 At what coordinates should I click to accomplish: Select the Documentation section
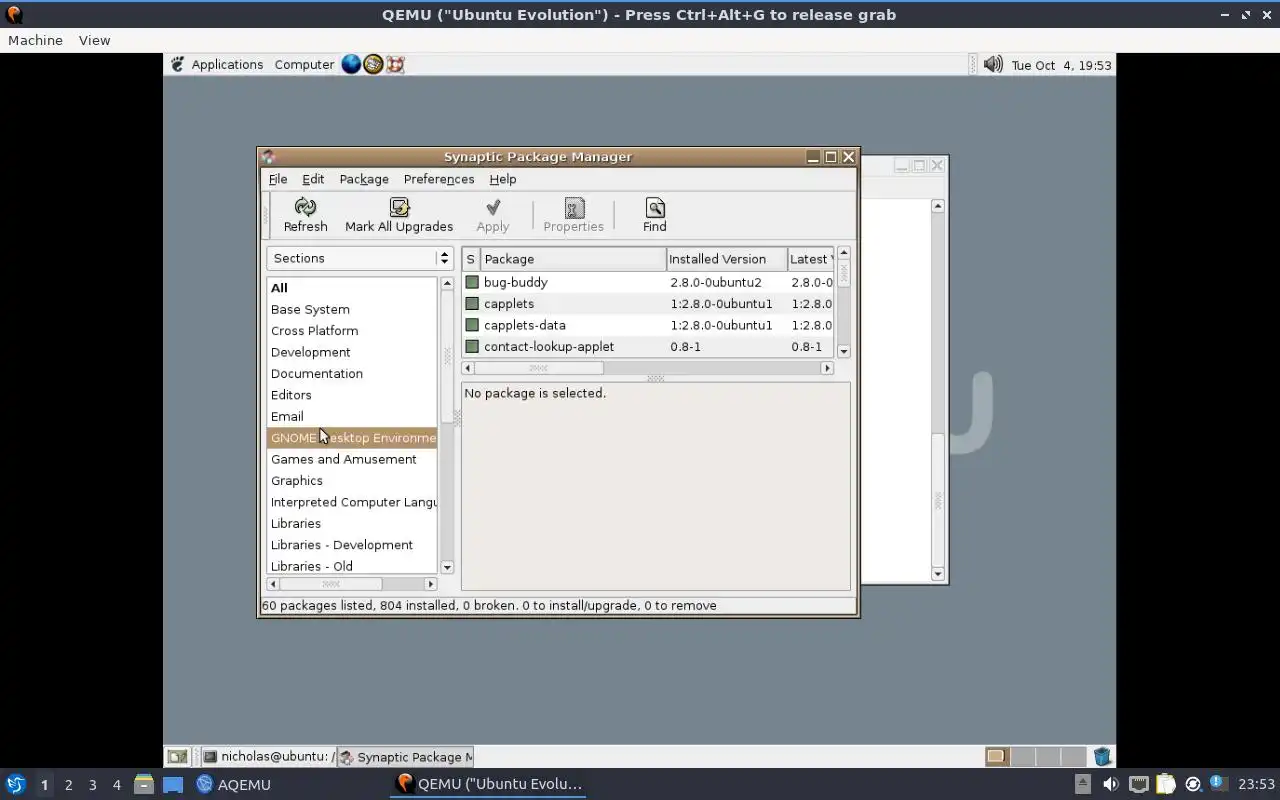click(x=352, y=374)
